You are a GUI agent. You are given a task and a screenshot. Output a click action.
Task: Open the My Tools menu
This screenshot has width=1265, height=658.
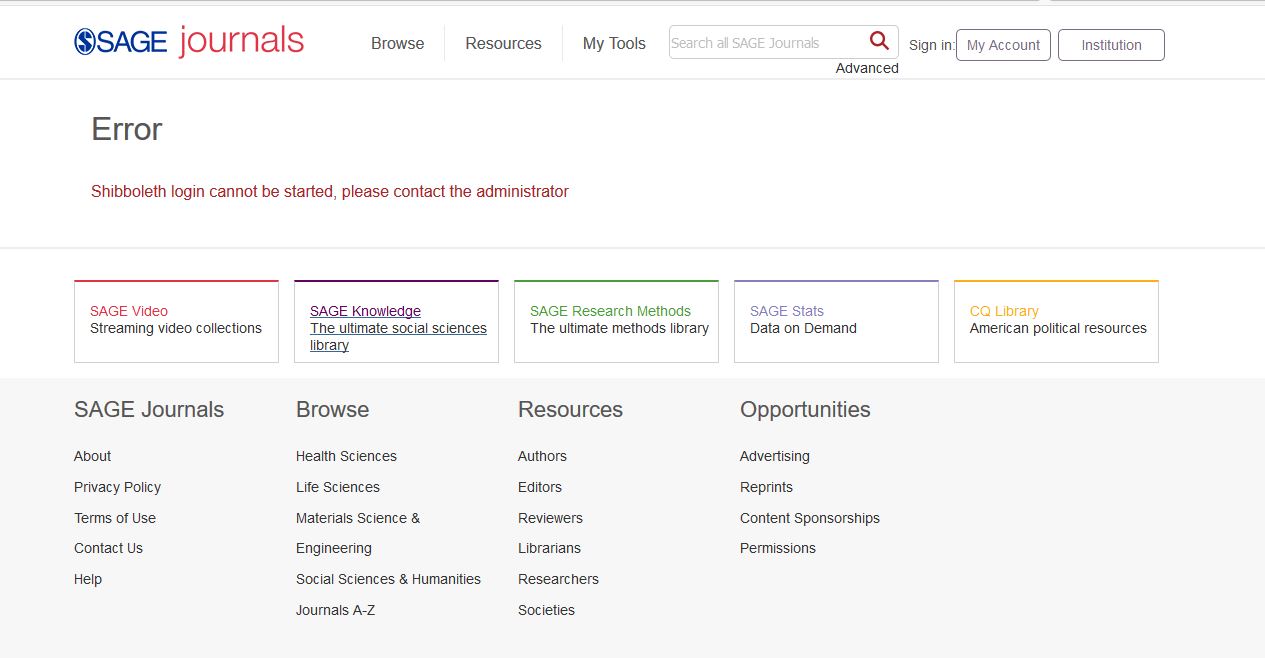pyautogui.click(x=614, y=44)
